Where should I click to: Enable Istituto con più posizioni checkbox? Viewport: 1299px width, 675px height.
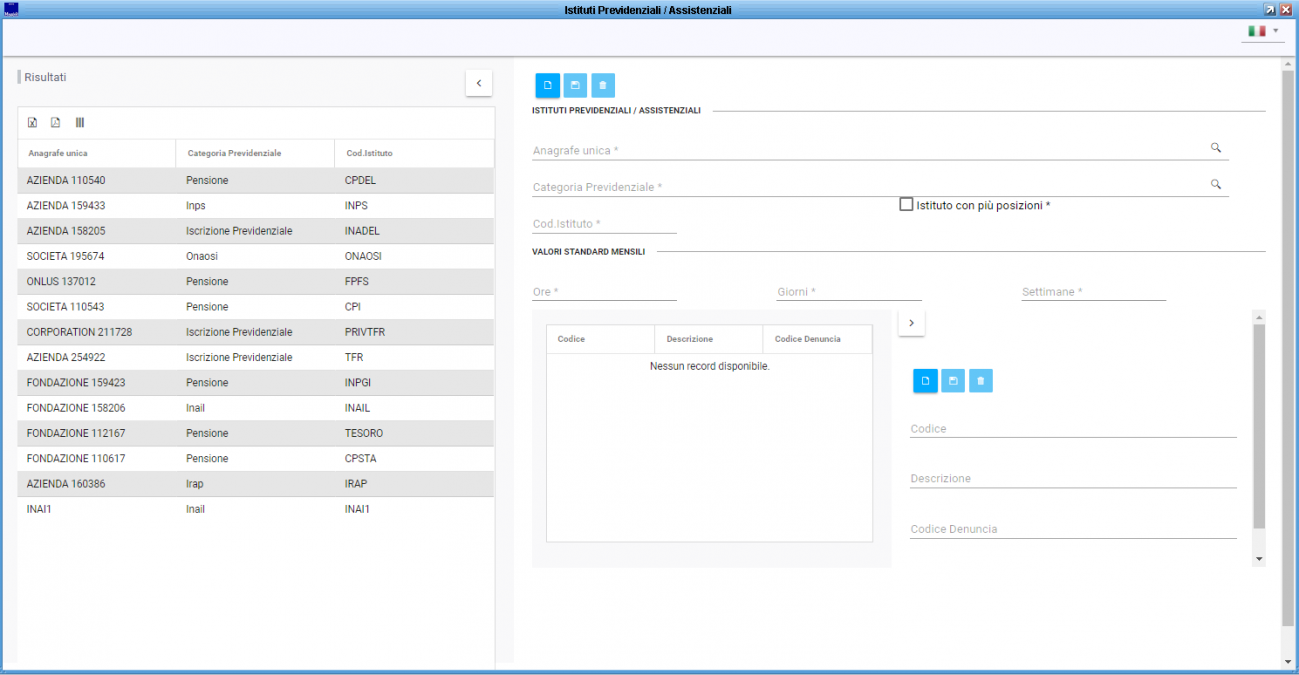[906, 205]
